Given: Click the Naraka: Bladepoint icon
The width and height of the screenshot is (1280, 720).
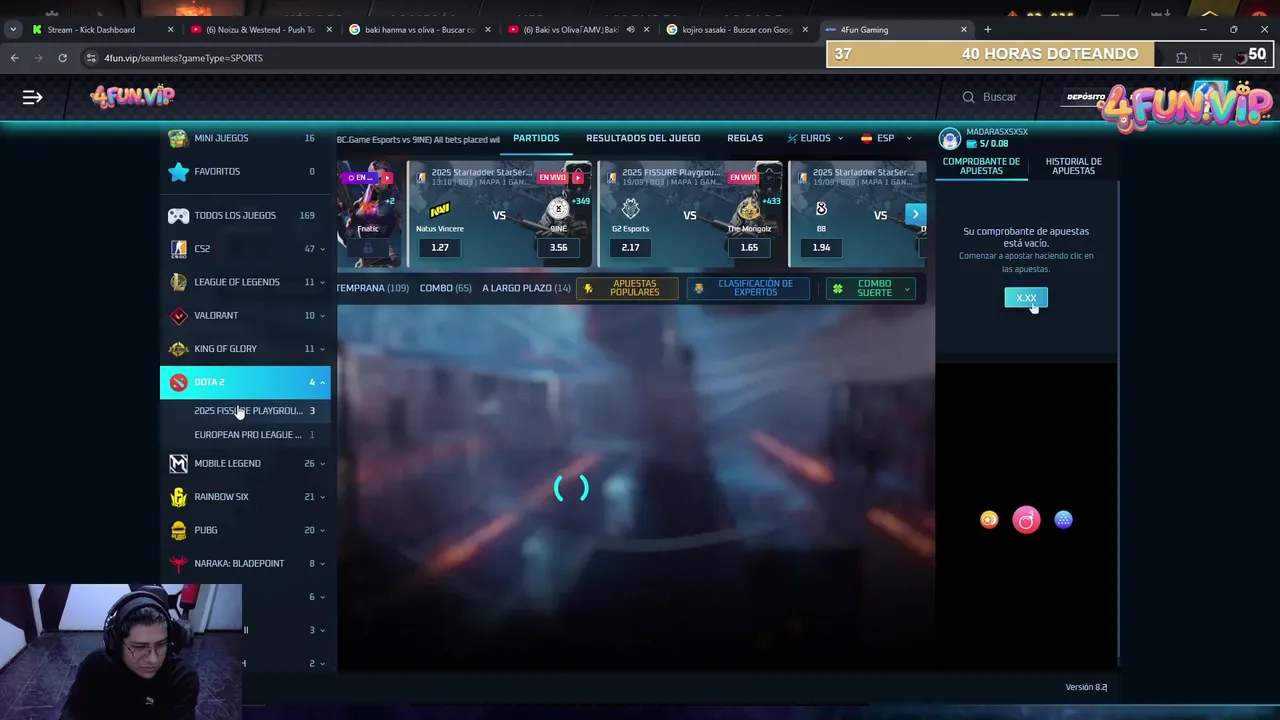Looking at the screenshot, I should [x=178, y=563].
